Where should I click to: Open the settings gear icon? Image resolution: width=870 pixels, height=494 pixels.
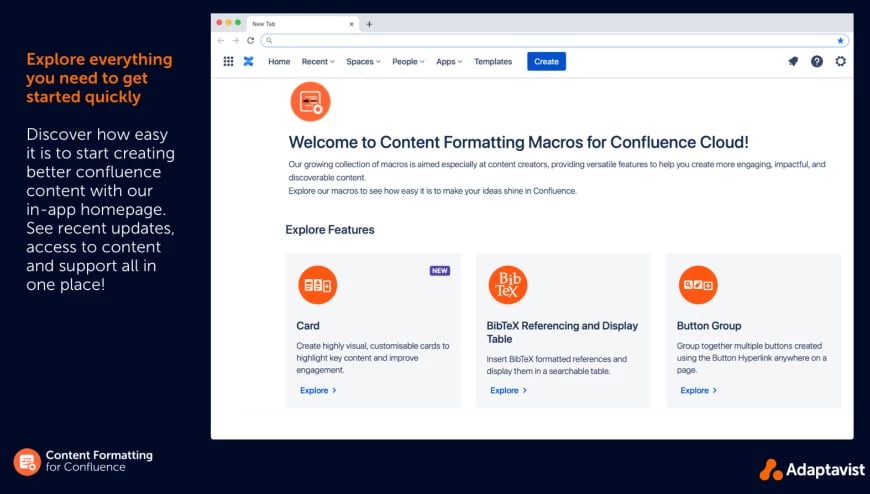pyautogui.click(x=841, y=62)
